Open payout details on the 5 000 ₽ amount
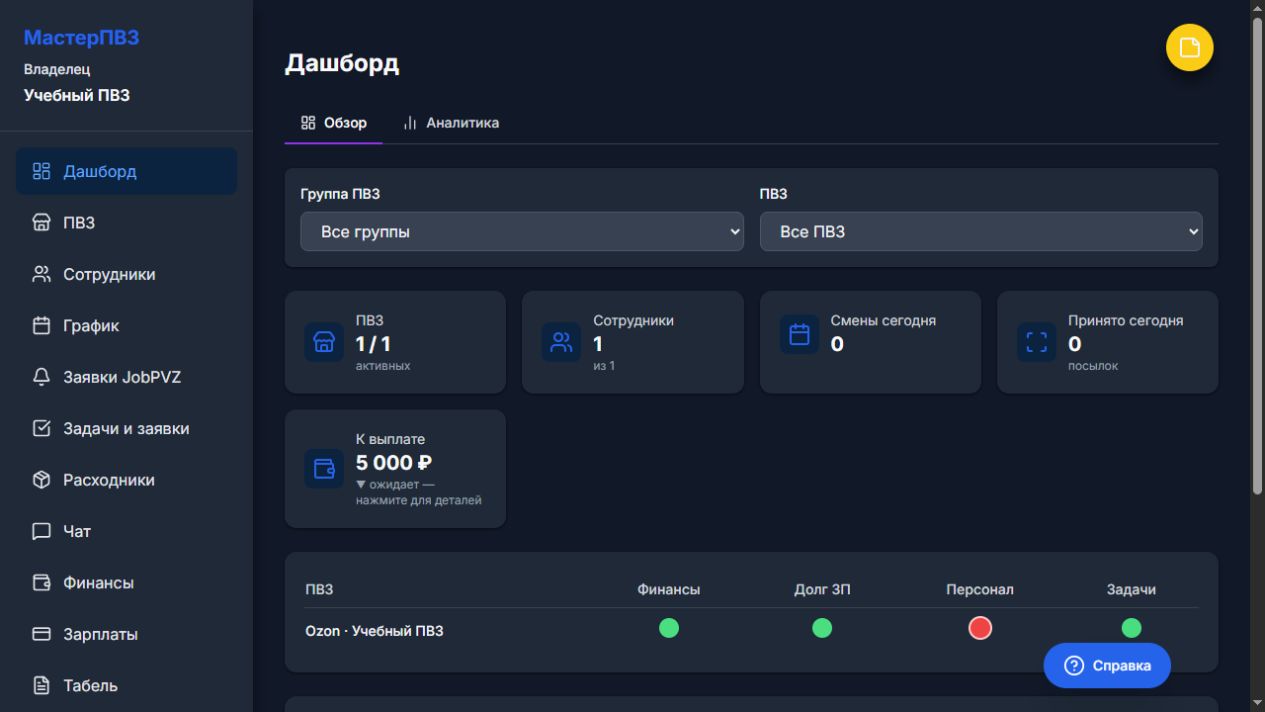1265x712 pixels. coord(394,463)
